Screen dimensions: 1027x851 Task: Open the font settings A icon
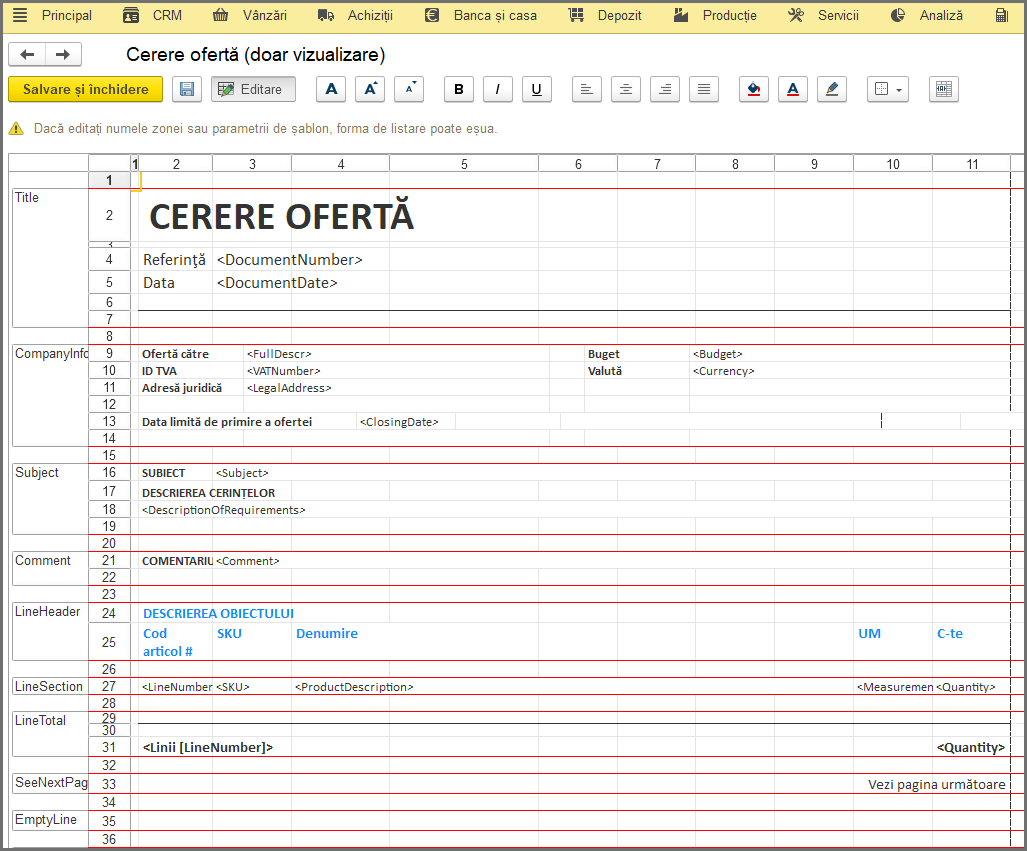(331, 89)
